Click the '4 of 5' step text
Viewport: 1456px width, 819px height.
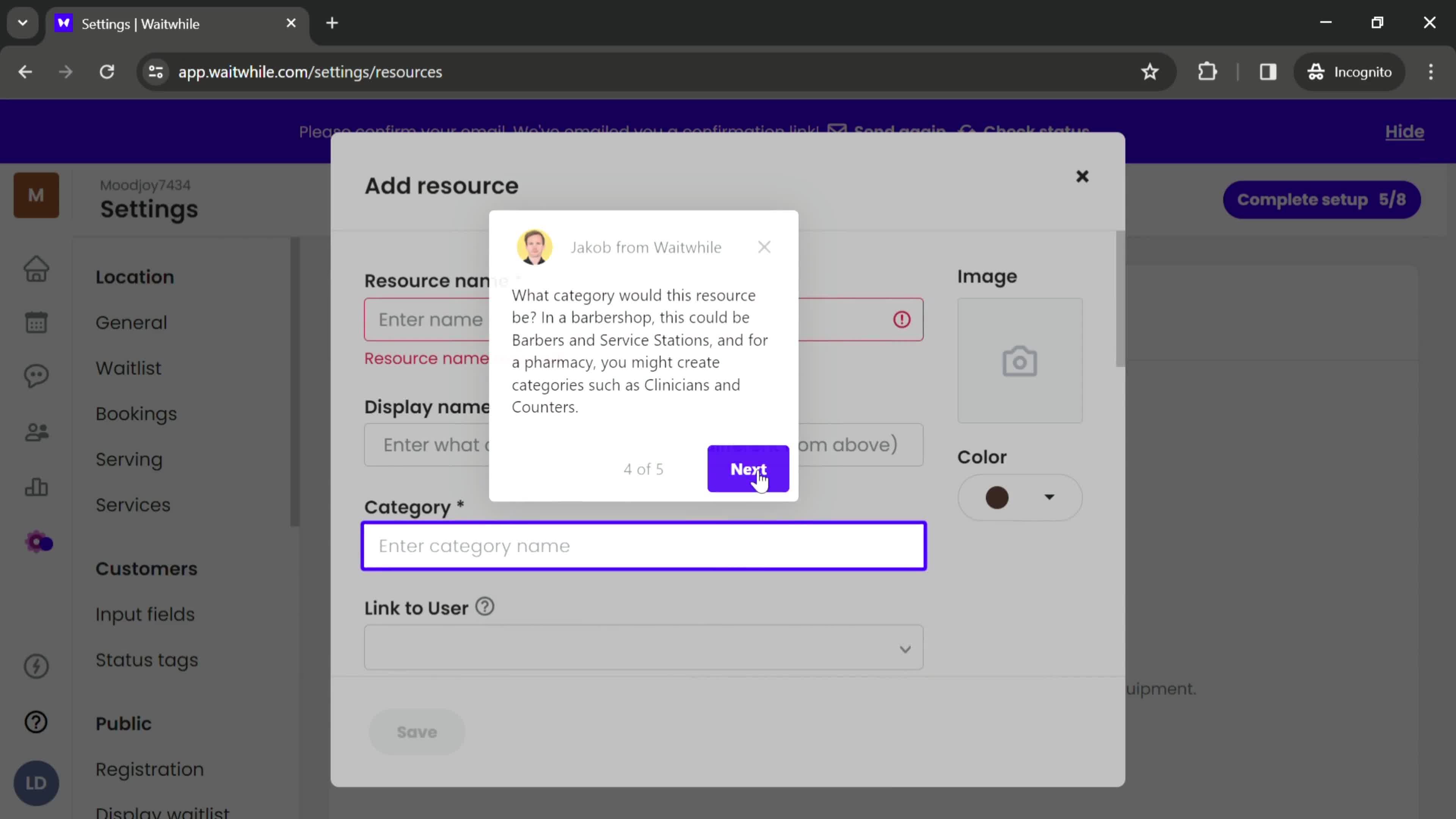pyautogui.click(x=643, y=469)
